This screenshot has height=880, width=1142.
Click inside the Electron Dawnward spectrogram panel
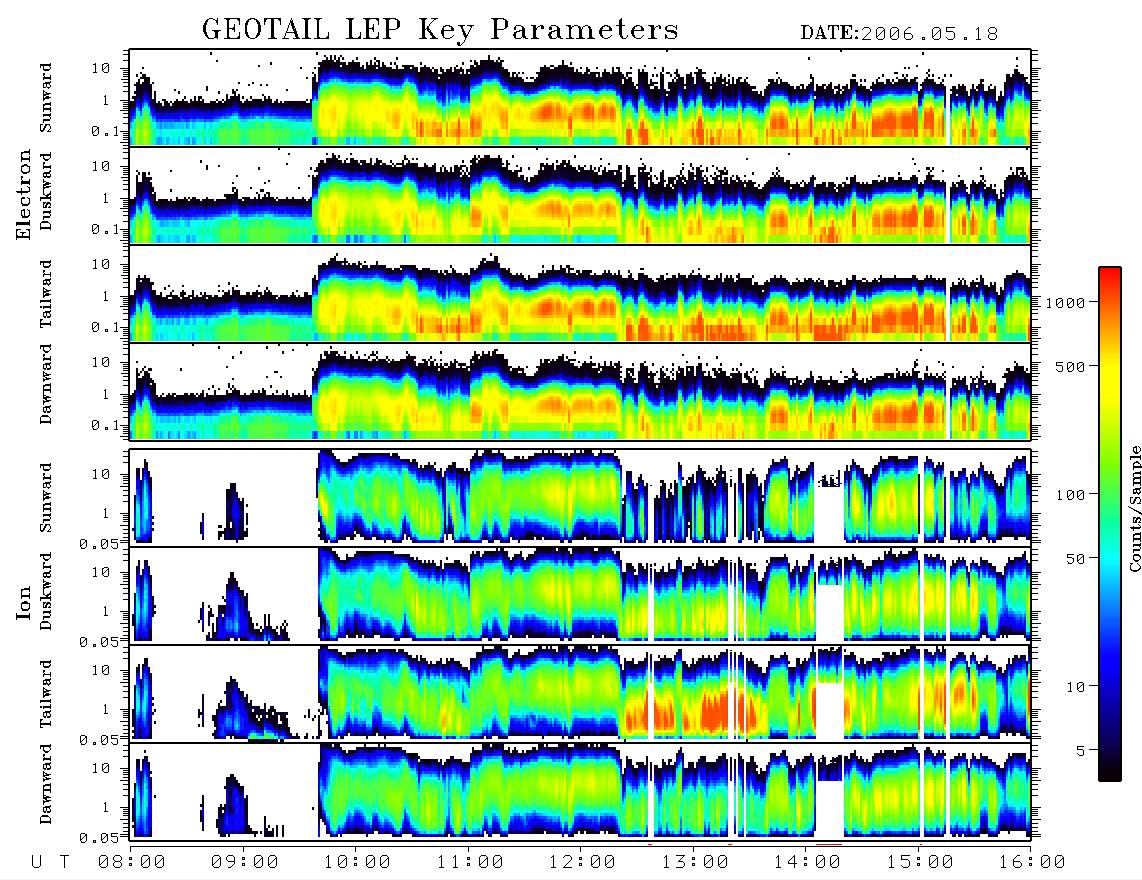tap(580, 391)
